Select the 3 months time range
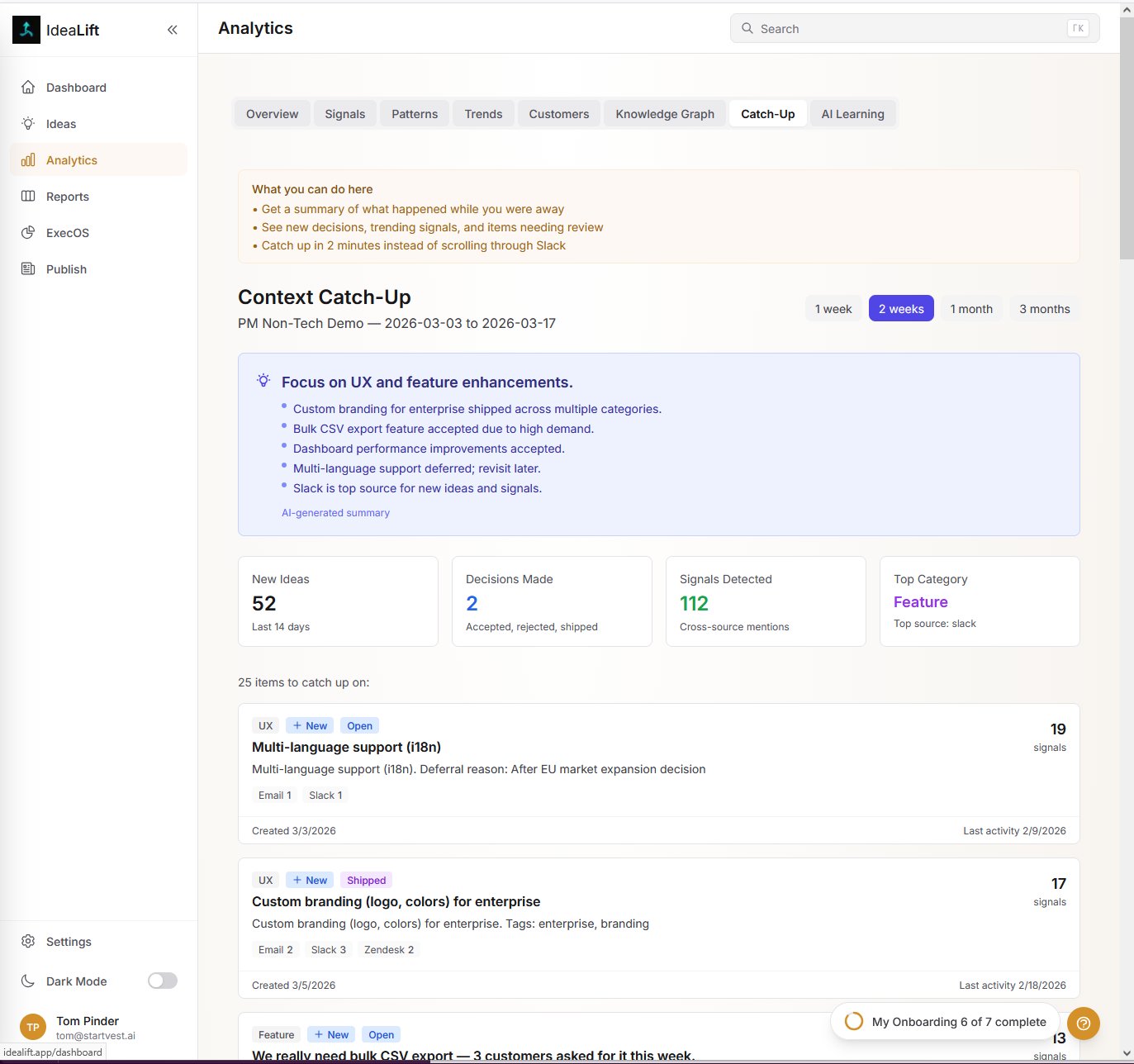Viewport: 1134px width, 1064px height. pos(1044,309)
